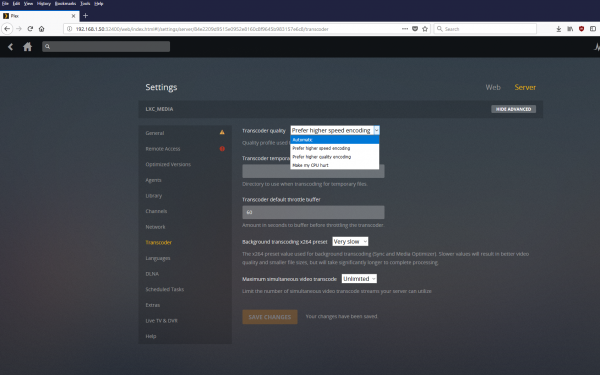600x375 pixels.
Task: Choose Prefer higher speed encoding option
Action: [335, 148]
